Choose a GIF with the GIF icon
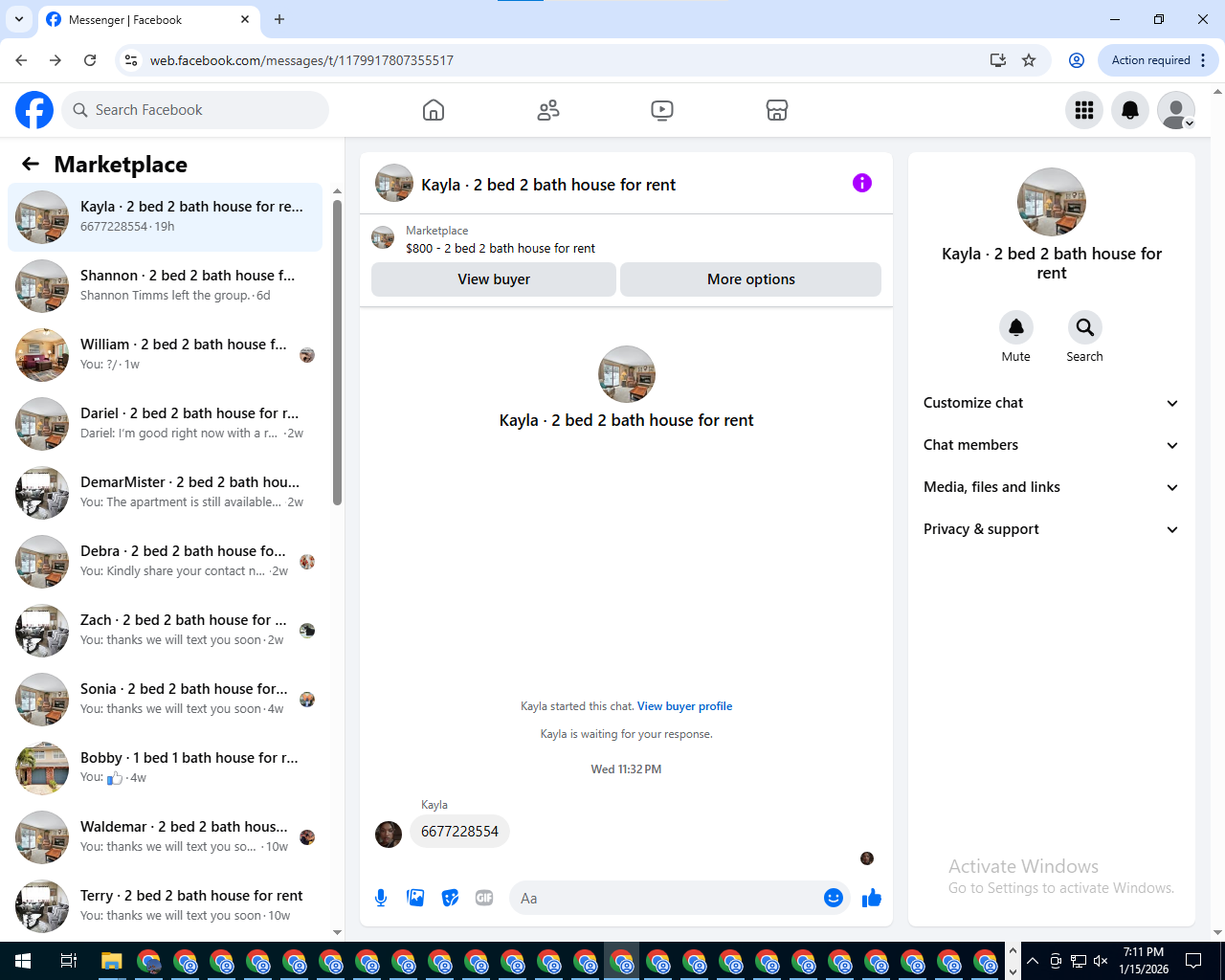The image size is (1225, 980). coord(484,898)
